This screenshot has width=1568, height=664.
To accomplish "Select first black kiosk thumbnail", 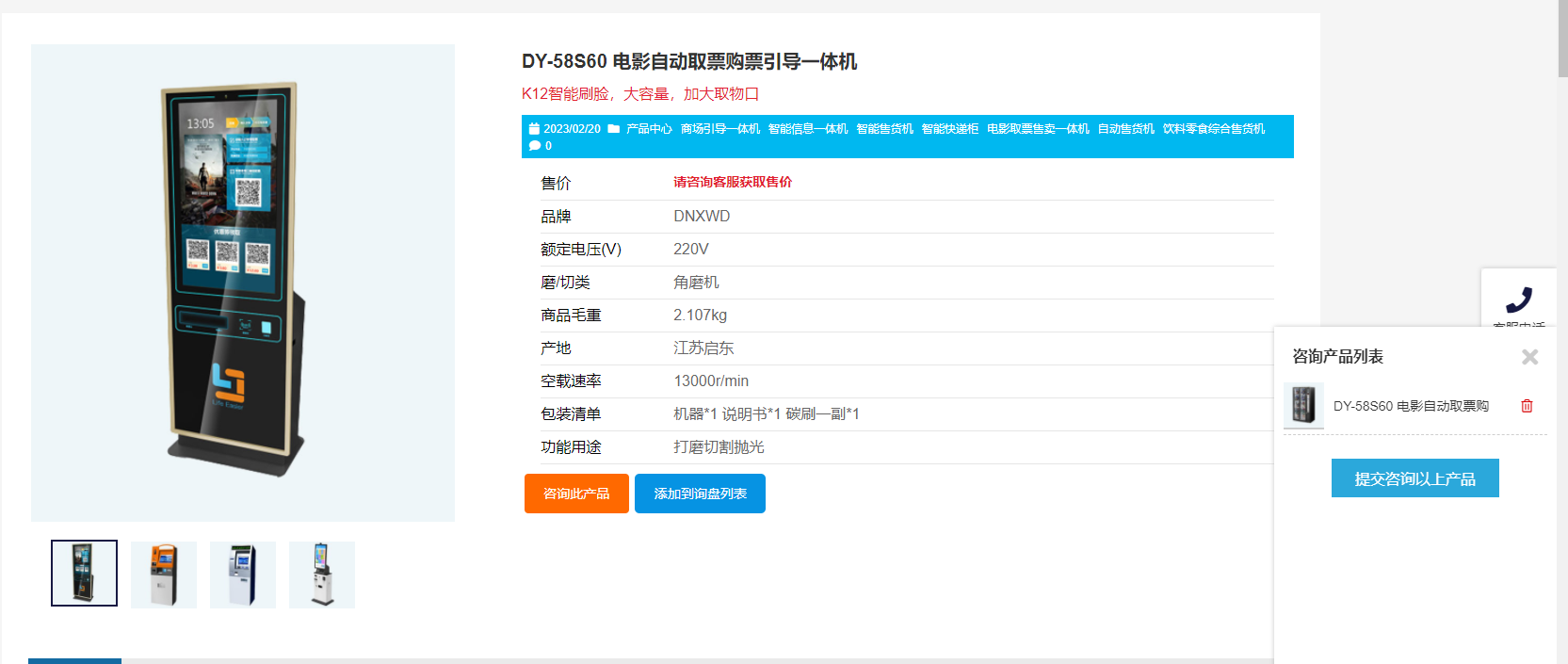I will pos(85,573).
